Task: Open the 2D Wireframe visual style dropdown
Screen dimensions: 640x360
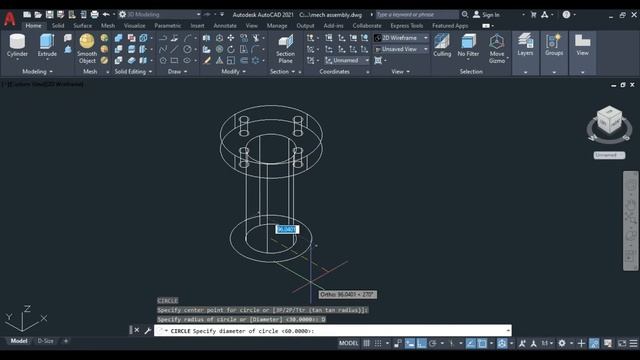Action: (x=401, y=38)
